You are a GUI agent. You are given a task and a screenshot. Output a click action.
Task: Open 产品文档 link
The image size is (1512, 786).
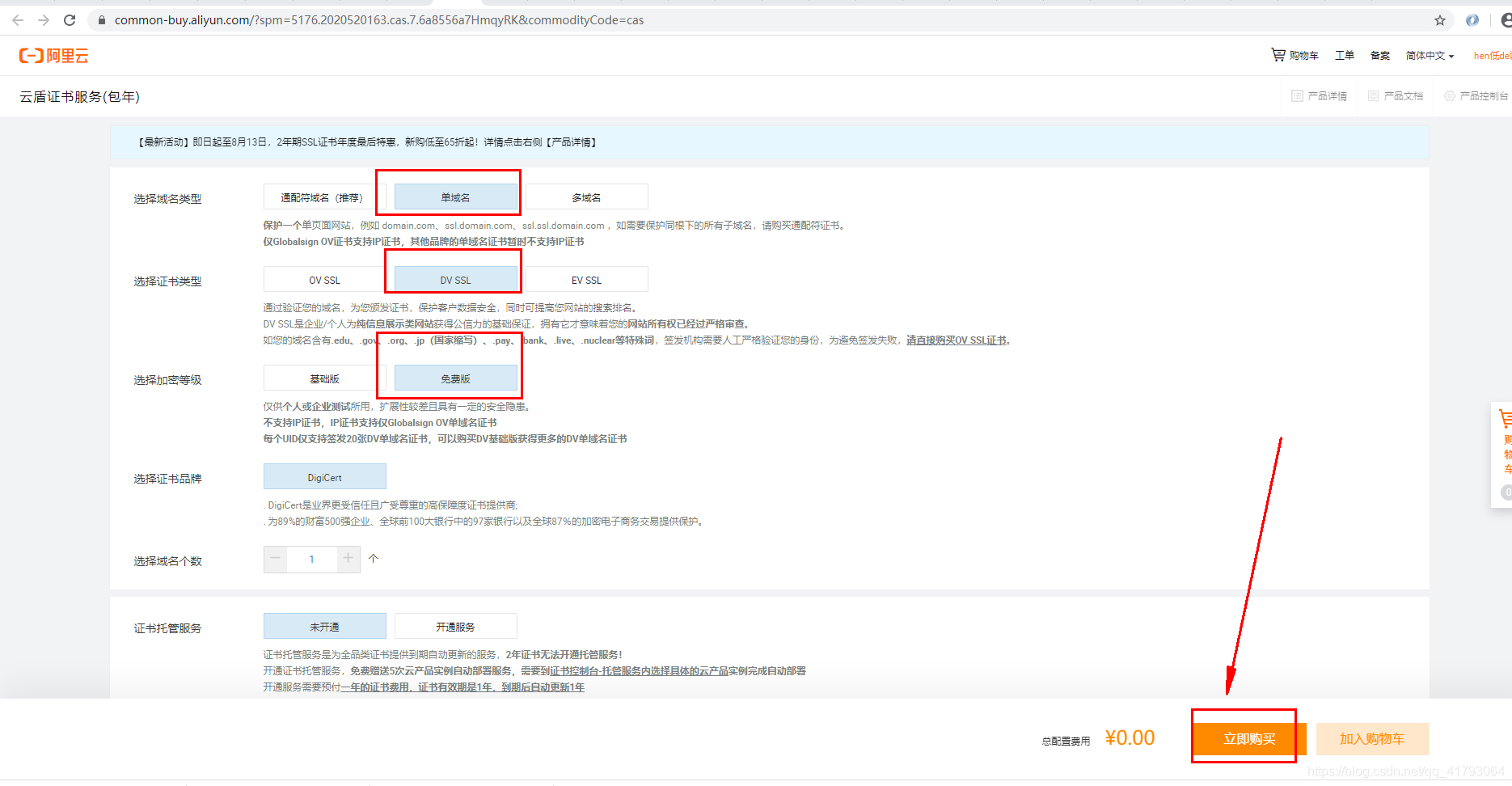(1396, 95)
